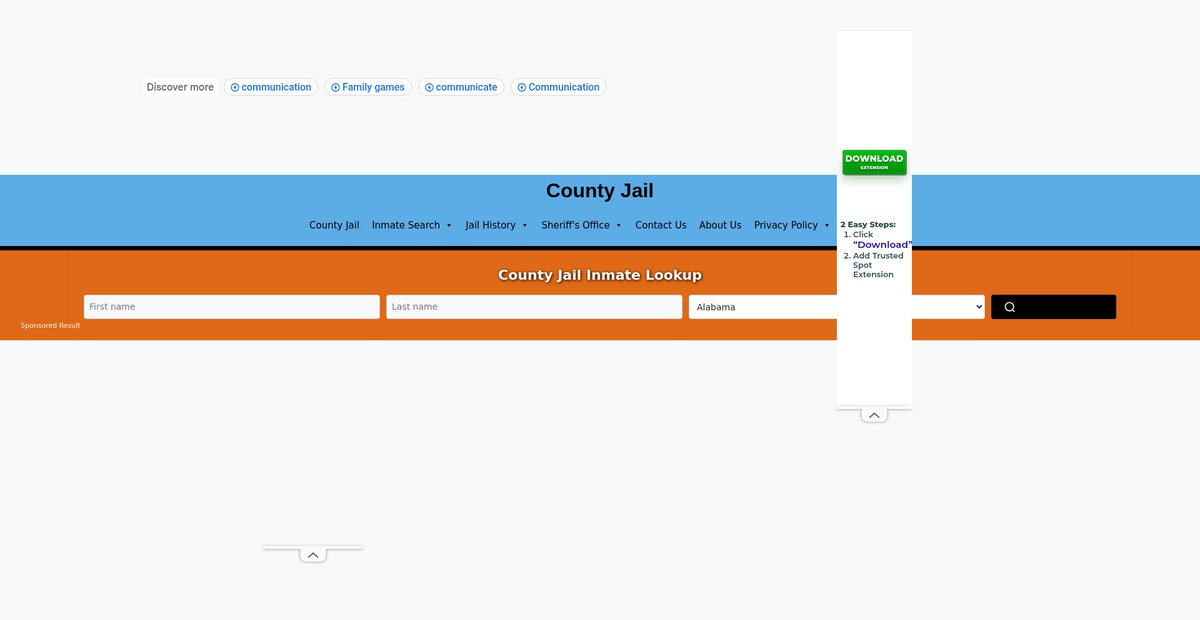1200x620 pixels.
Task: Open the 'Family games' discover chip
Action: 368,87
